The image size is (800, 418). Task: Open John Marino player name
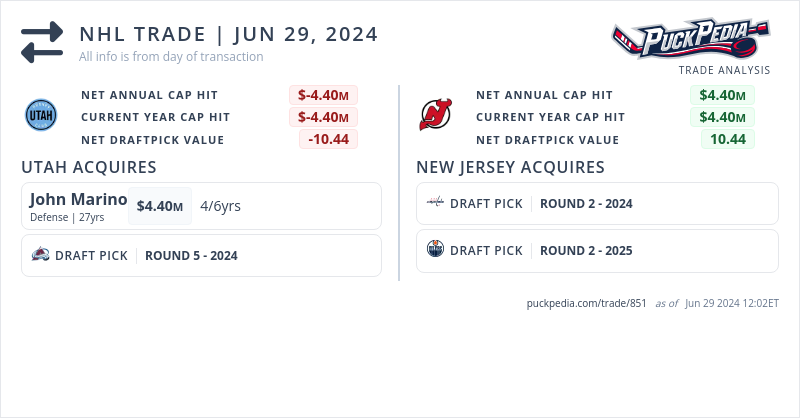coord(78,199)
